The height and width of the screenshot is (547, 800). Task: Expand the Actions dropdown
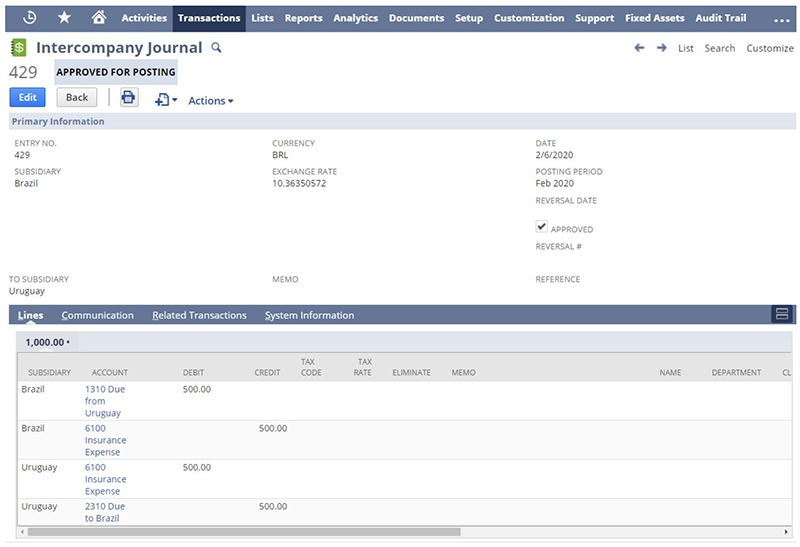click(210, 100)
